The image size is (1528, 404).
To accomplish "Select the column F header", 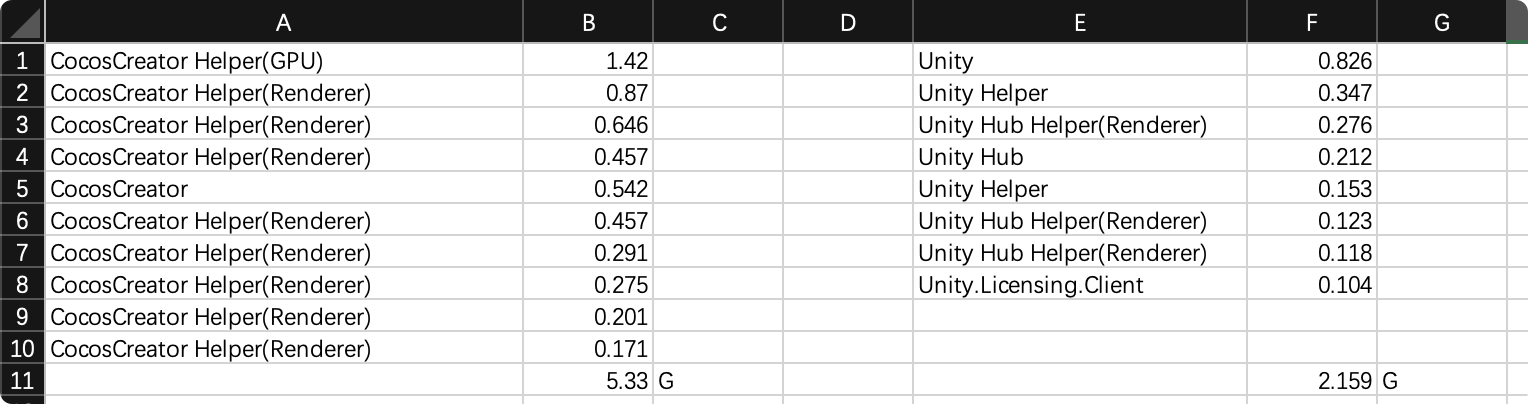I will [x=1311, y=22].
